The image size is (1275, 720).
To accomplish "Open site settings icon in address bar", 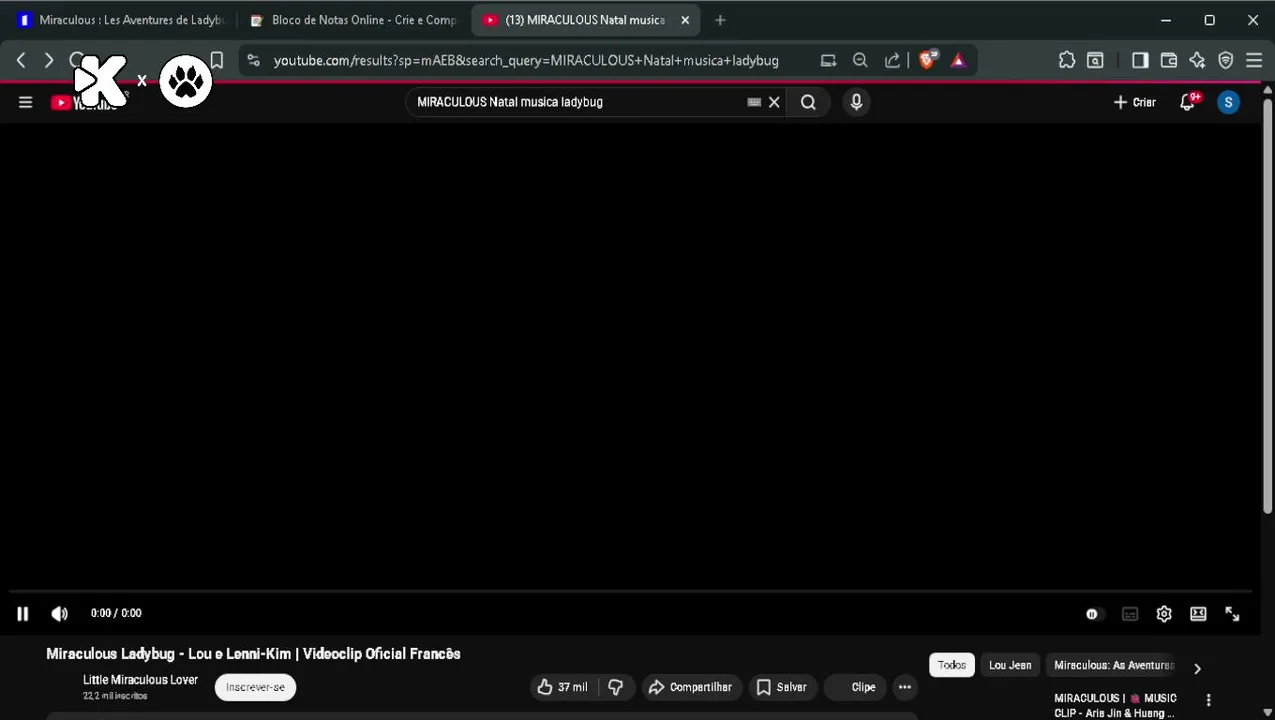I will coord(253,60).
